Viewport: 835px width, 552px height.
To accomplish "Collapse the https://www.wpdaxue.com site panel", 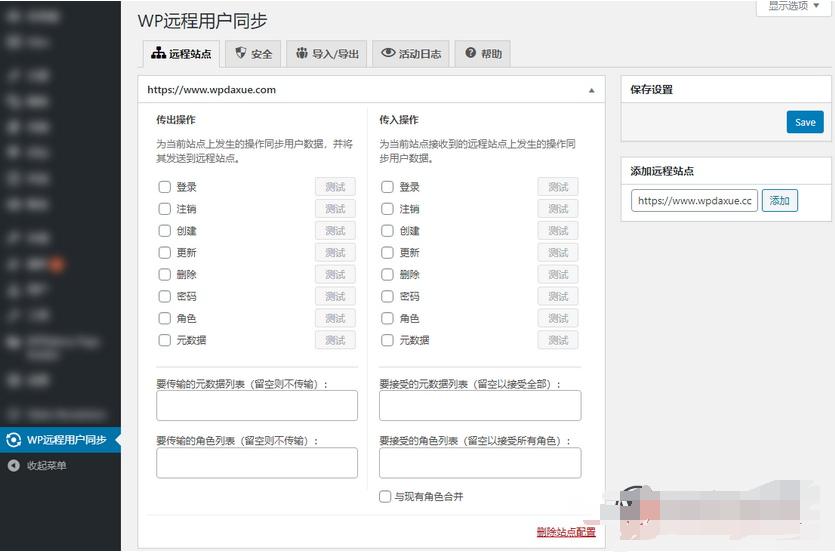I will point(591,90).
